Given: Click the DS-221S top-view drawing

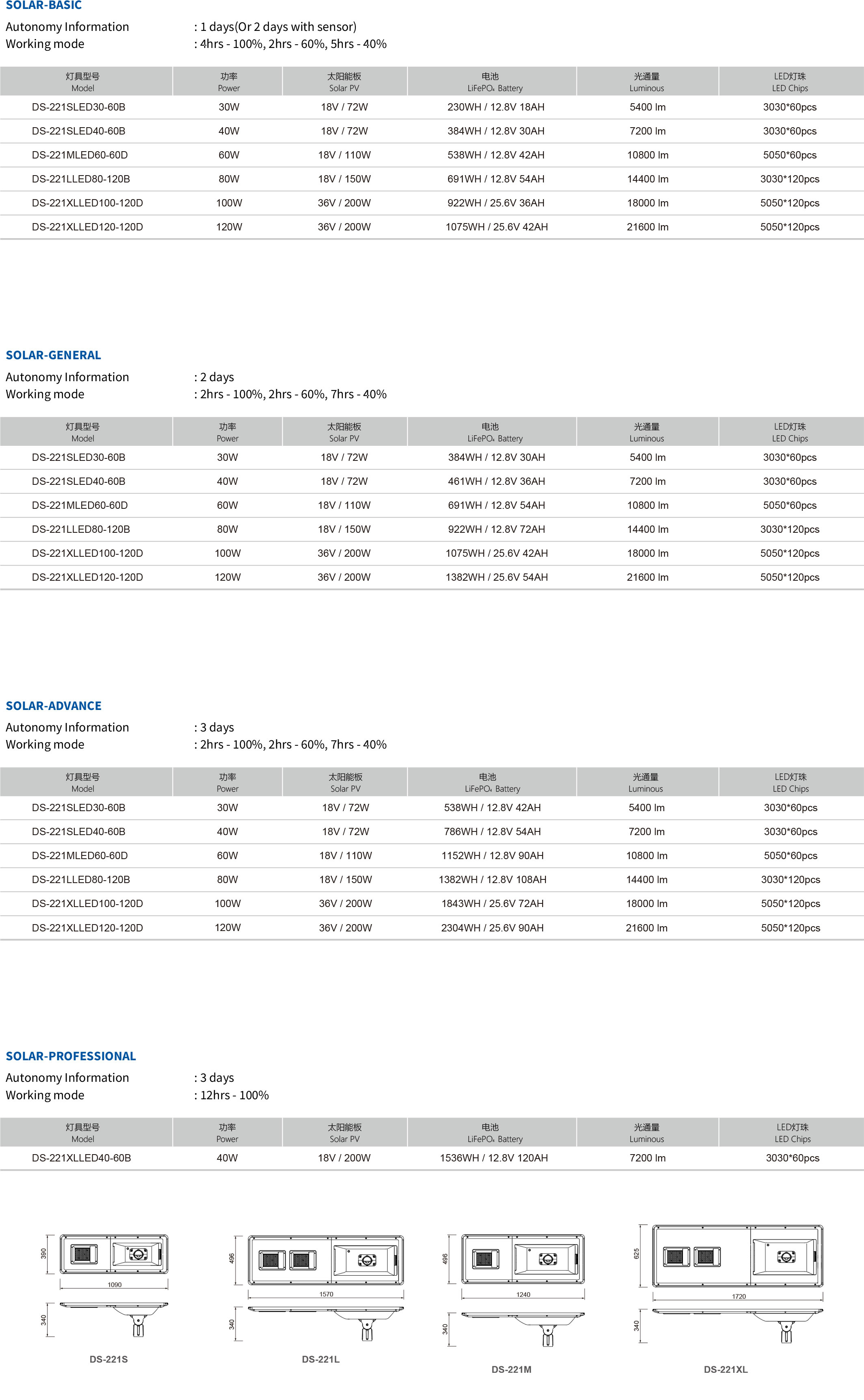Looking at the screenshot, I should [114, 1254].
